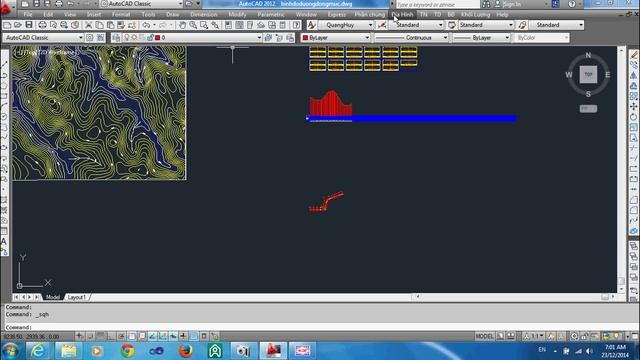Click the Paste clipboard icon

(x=110, y=25)
